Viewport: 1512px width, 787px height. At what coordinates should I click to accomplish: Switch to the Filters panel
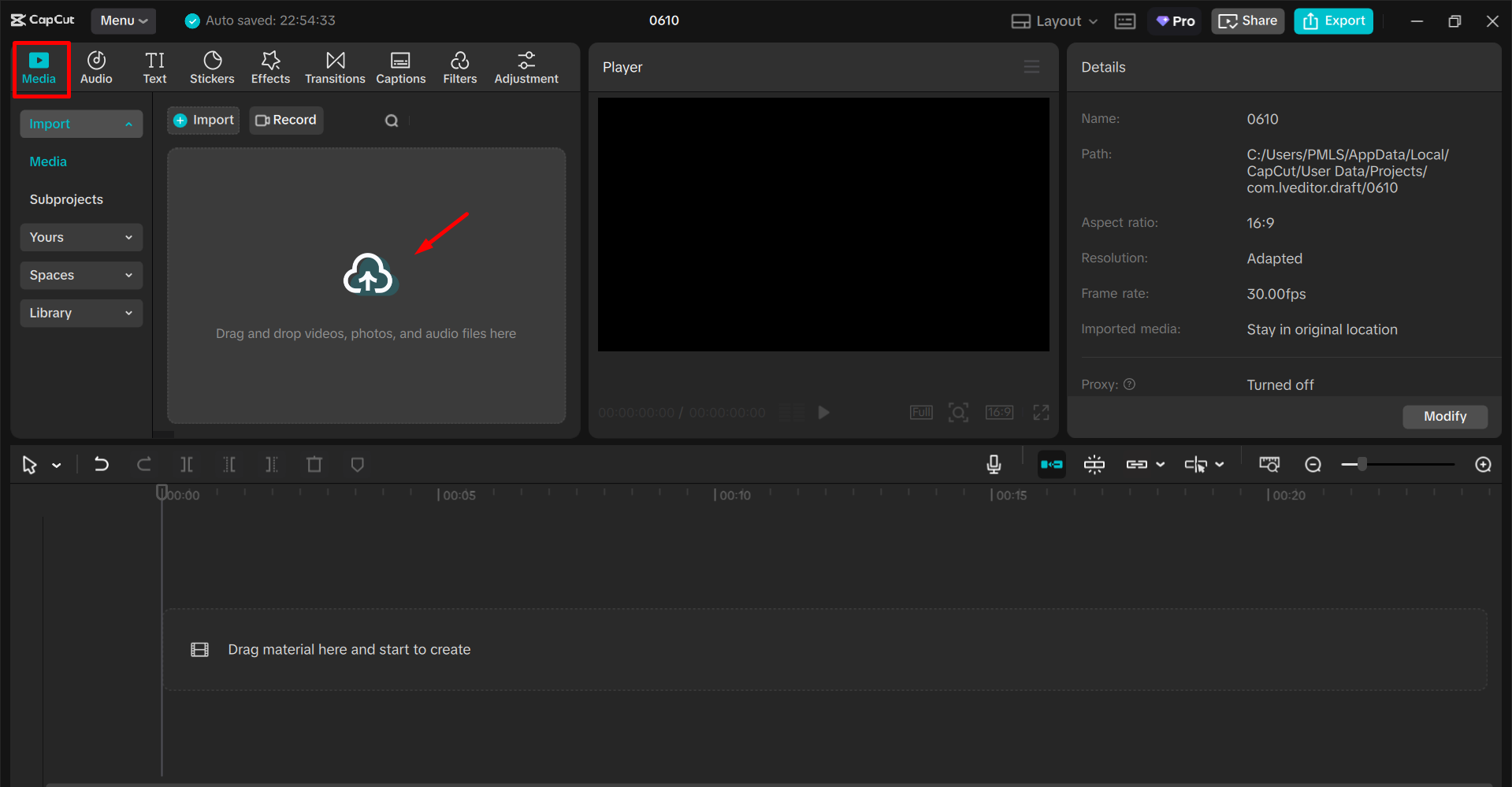[x=459, y=66]
